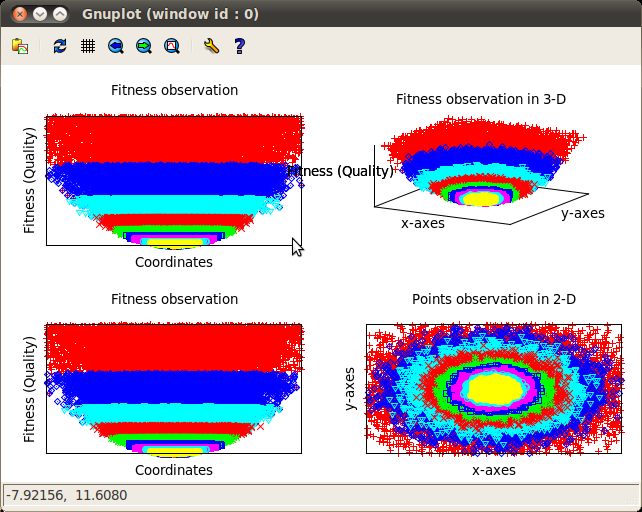Click the mouse coordinates in the status bar
This screenshot has height=512, width=642.
(x=68, y=495)
